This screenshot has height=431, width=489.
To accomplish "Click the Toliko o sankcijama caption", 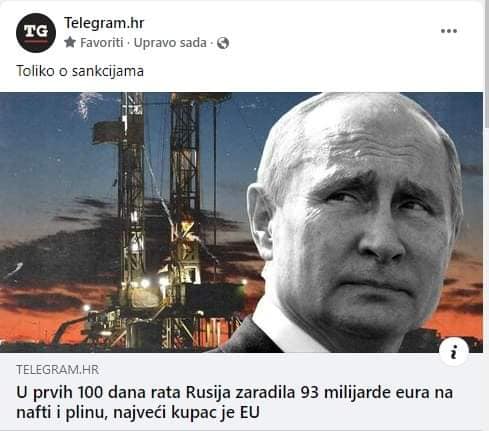I will (80, 71).
